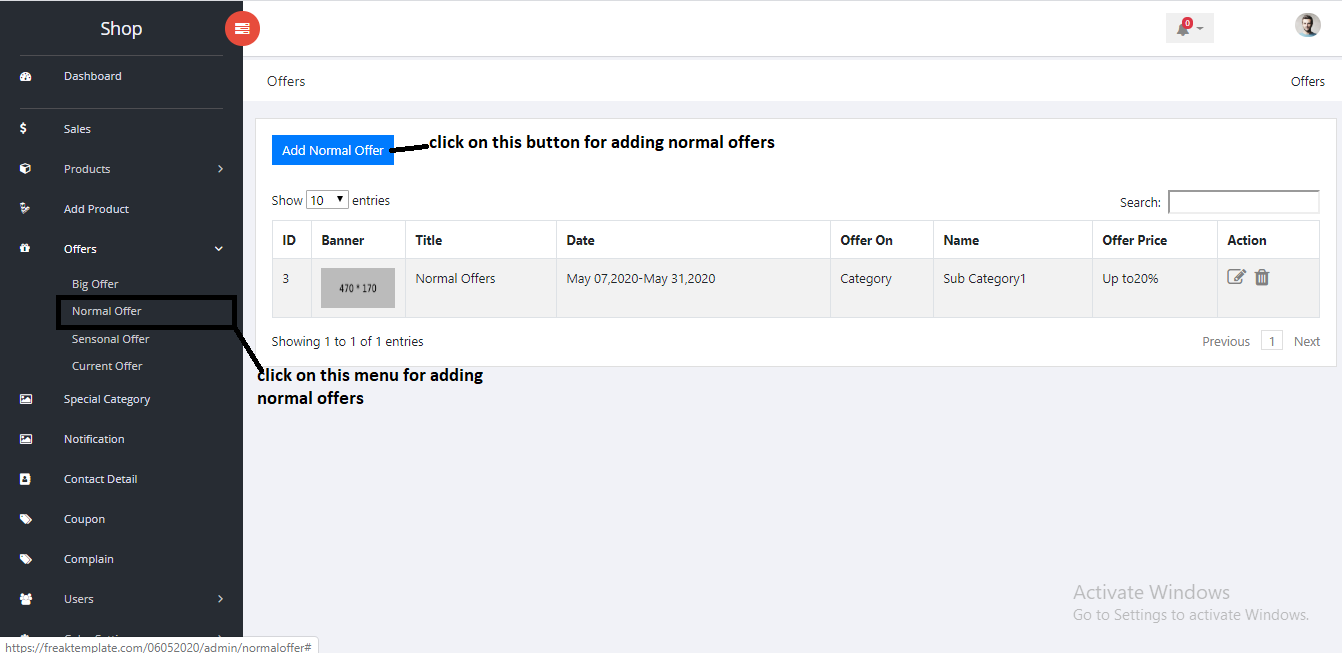Expand the Products submenu chevron

pos(220,169)
